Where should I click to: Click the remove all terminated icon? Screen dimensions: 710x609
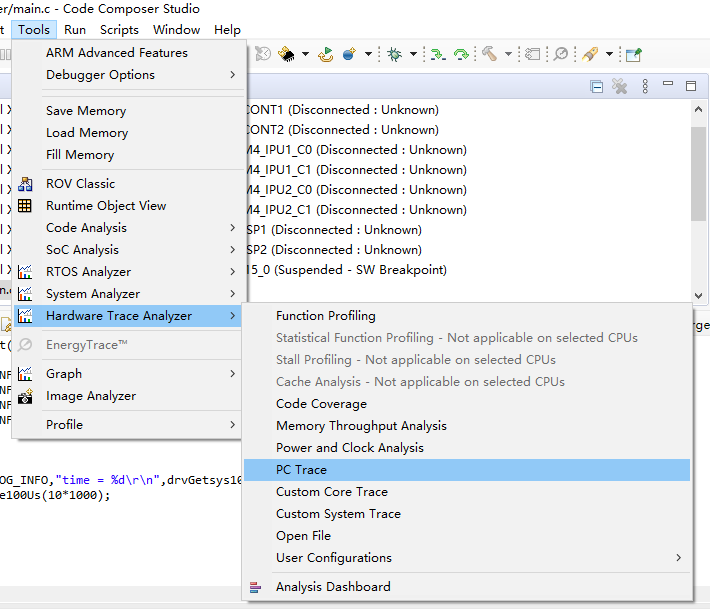(x=619, y=86)
